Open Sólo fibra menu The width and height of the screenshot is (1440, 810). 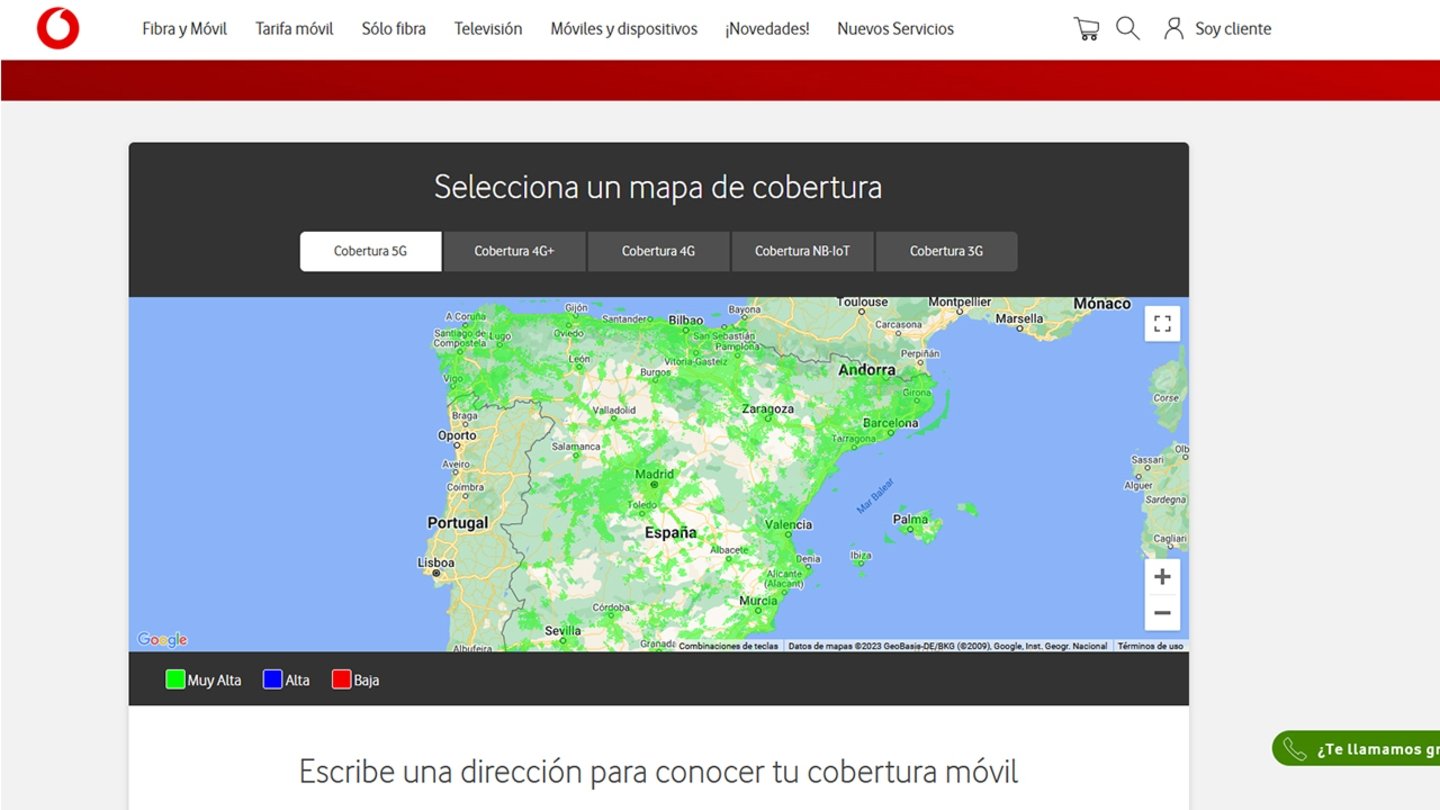click(x=394, y=29)
